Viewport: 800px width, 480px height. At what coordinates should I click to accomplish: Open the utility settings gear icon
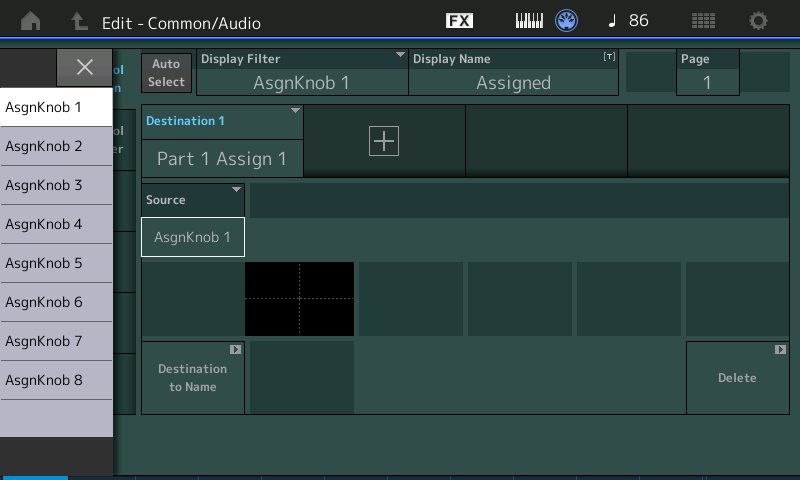[x=759, y=21]
